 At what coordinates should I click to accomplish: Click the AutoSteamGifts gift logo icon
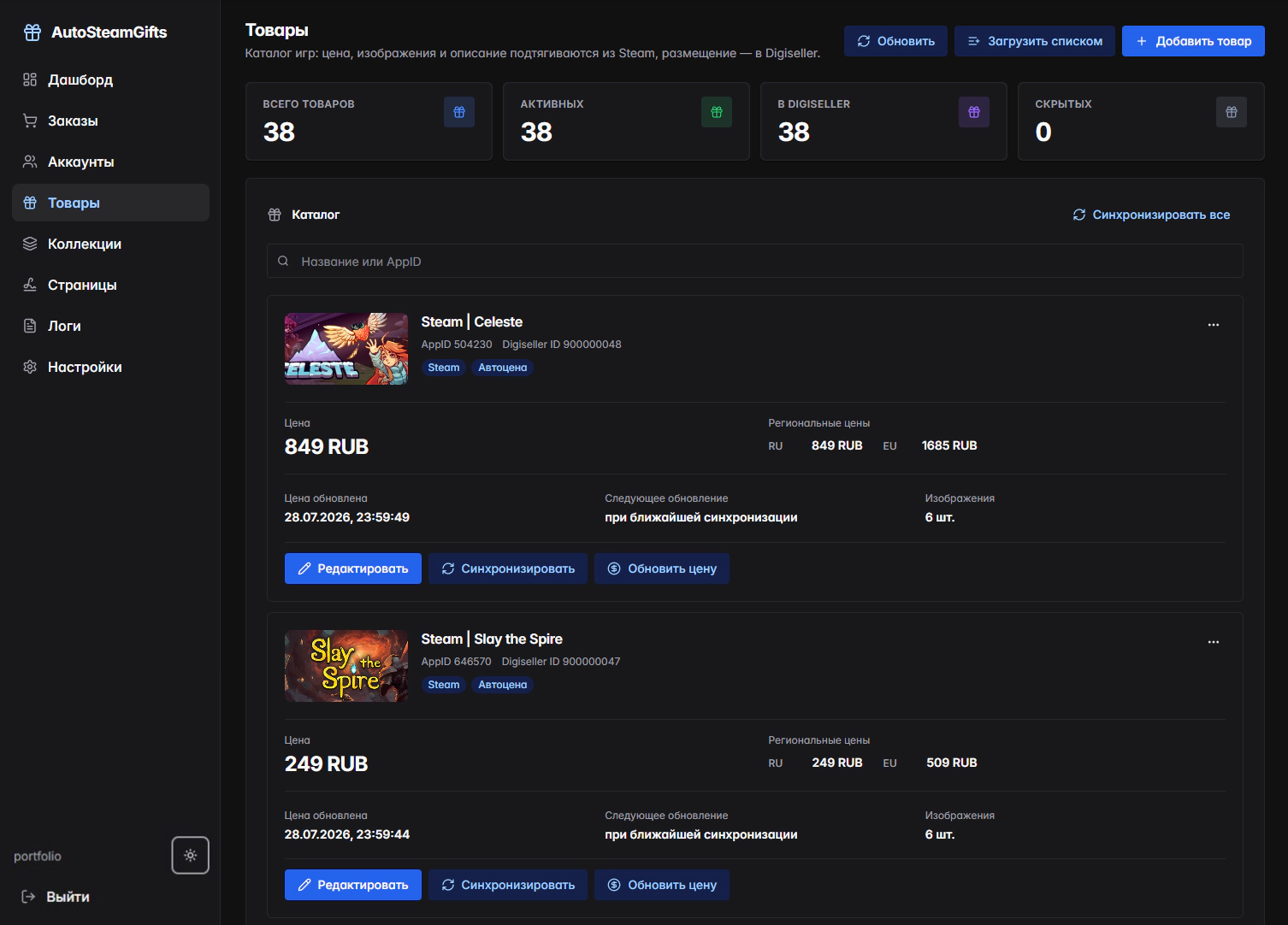(x=32, y=32)
